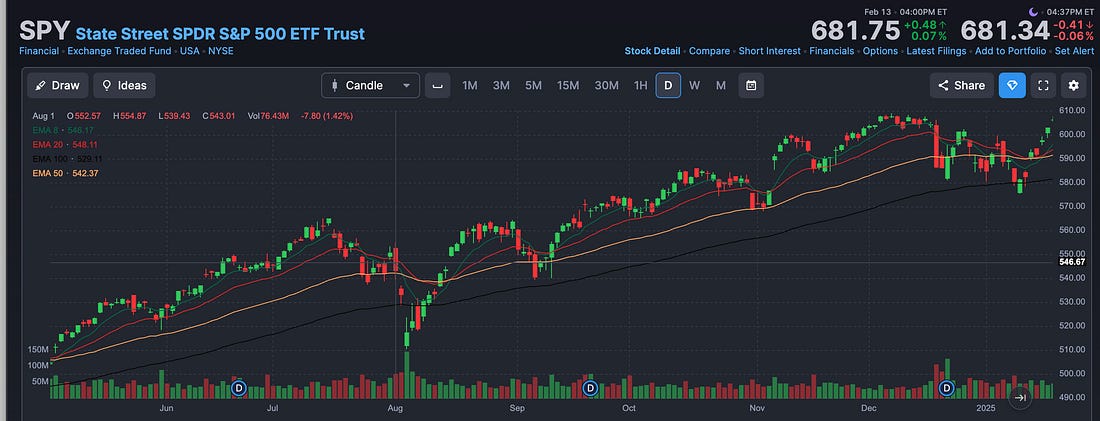Toggle fullscreen chart icon
This screenshot has width=1100, height=421.
pyautogui.click(x=1043, y=86)
